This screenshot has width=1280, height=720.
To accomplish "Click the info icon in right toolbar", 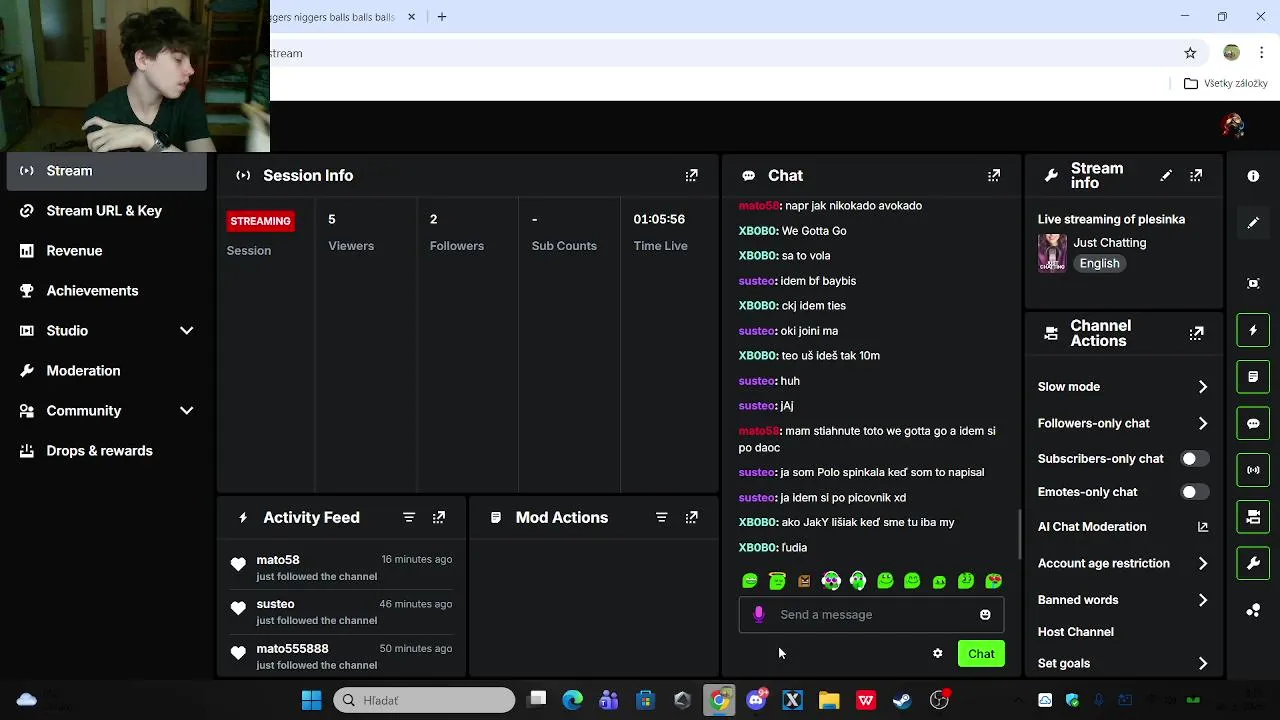I will coord(1253,176).
